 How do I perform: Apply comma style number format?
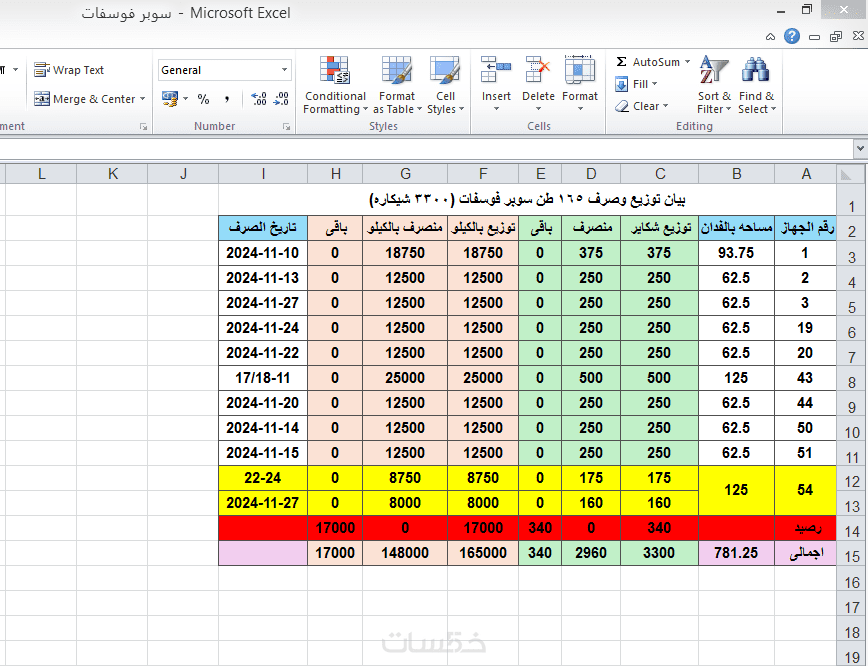227,99
